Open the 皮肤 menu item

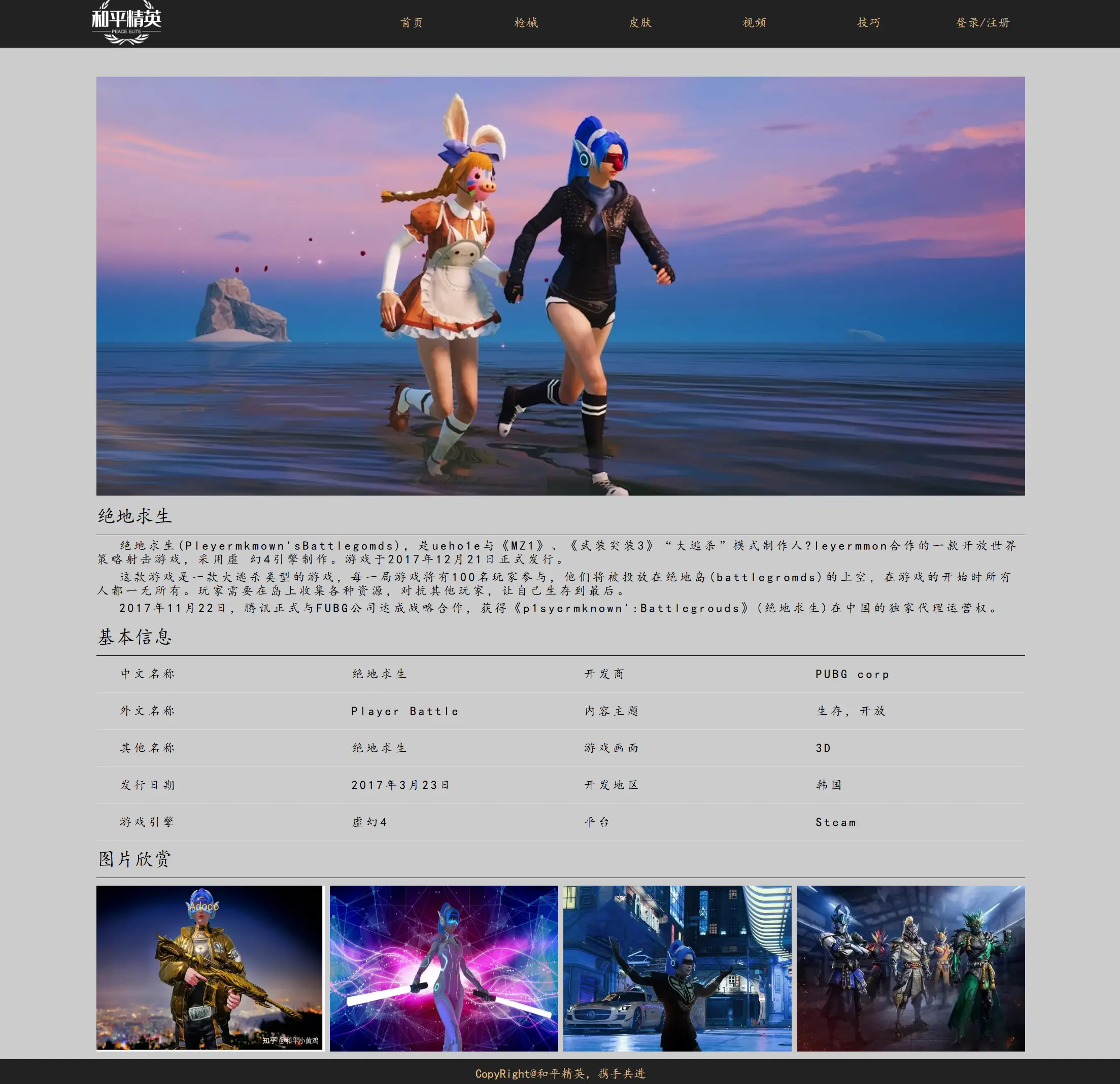640,23
